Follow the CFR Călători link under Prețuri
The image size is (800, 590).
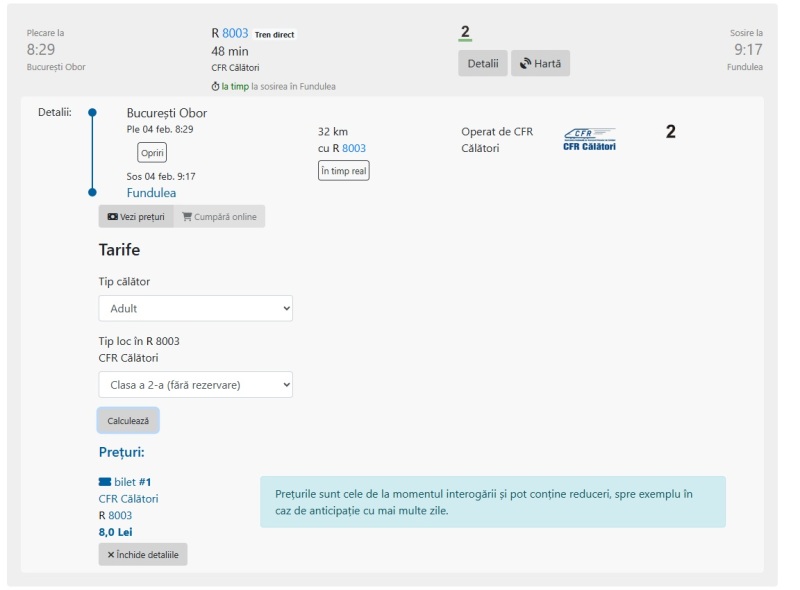[x=128, y=499]
